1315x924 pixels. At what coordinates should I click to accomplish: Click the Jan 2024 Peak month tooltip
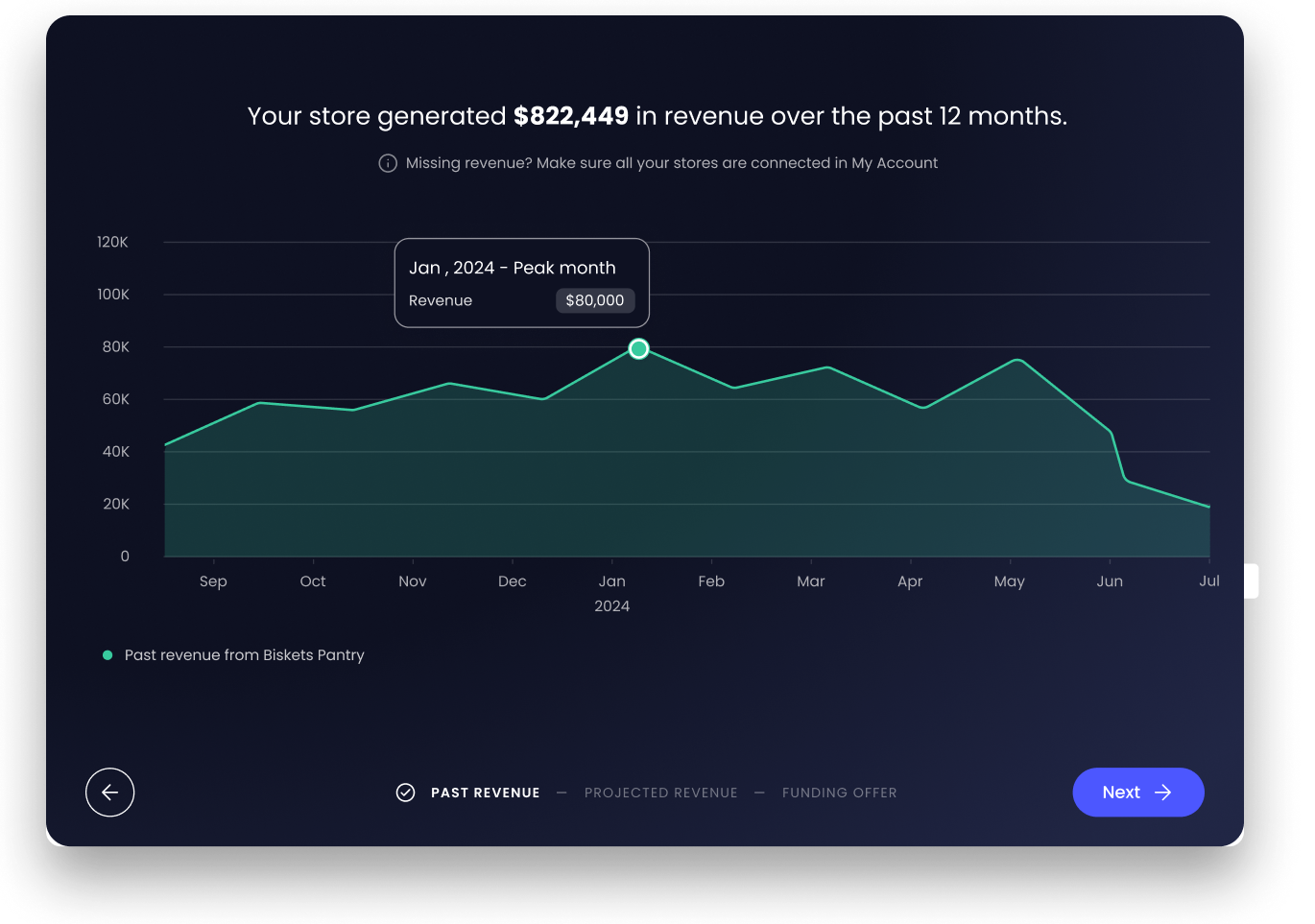(x=522, y=283)
